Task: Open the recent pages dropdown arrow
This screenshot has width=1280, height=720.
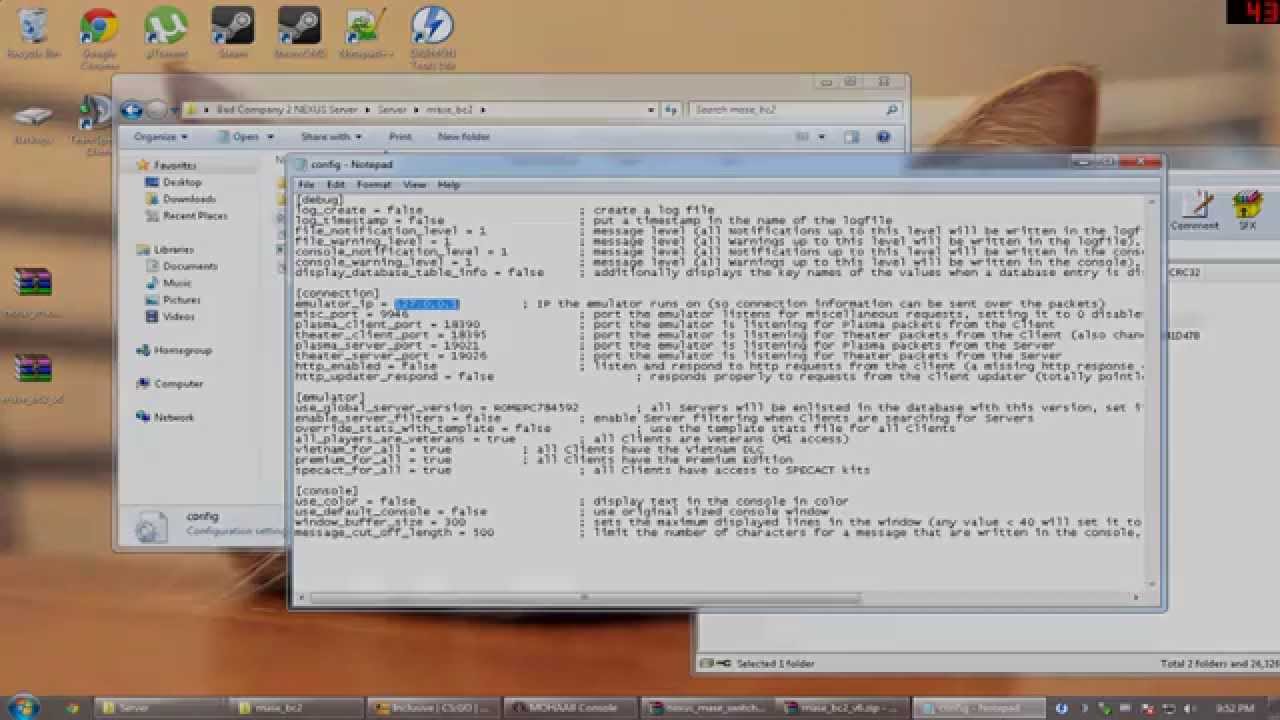Action: coord(174,110)
